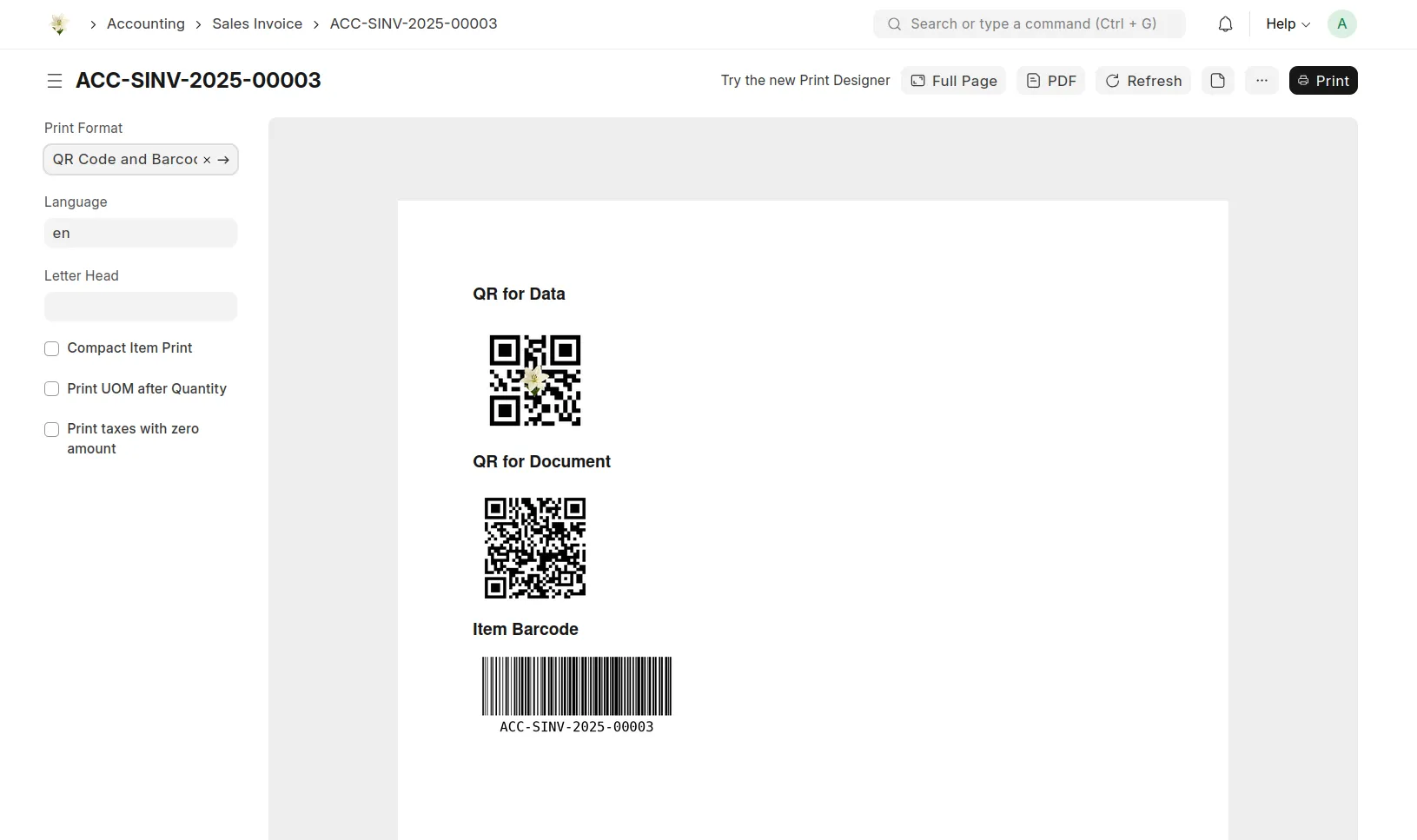Toggle the sidebar hamburger menu icon

[x=55, y=81]
